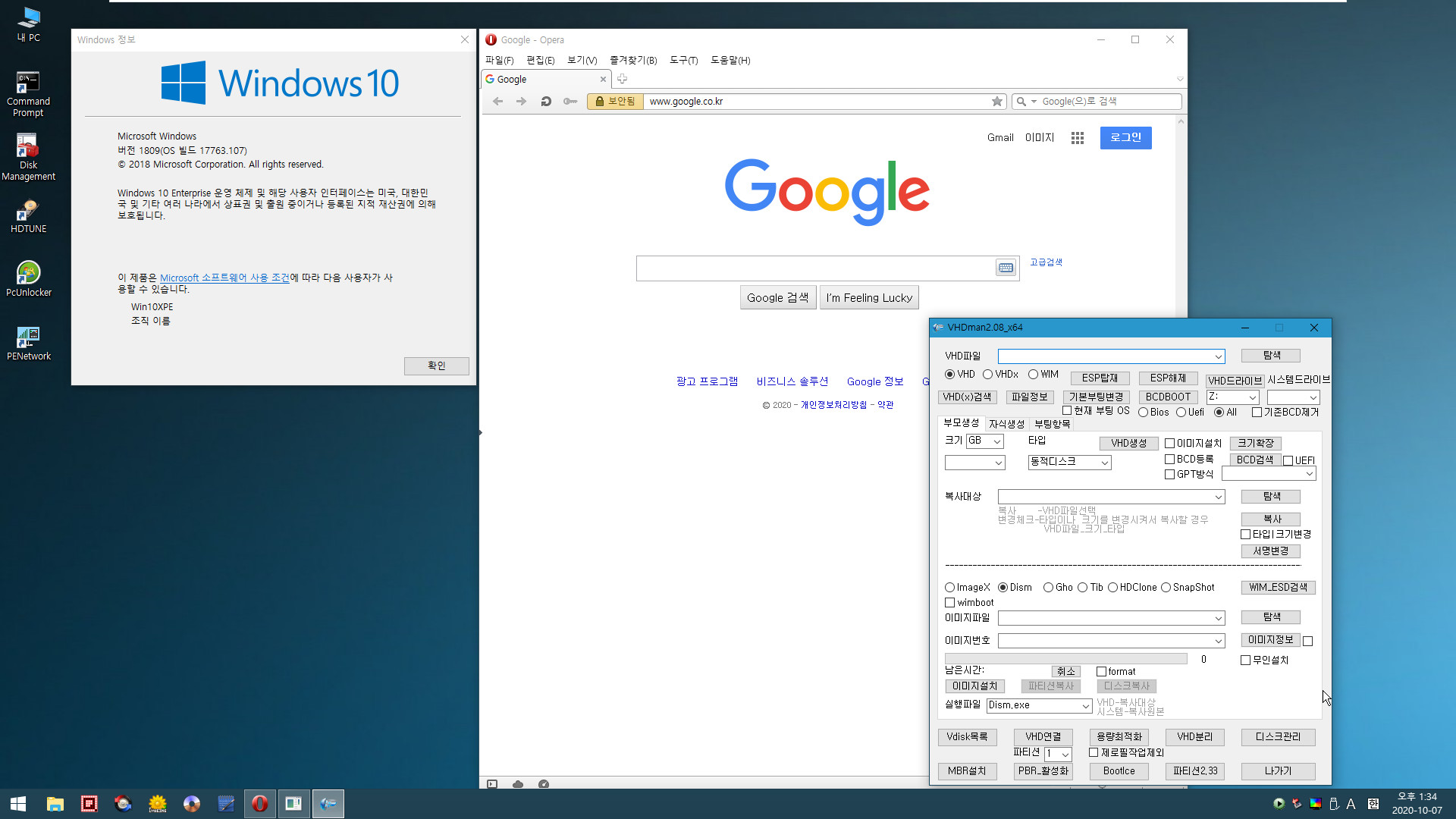Check the wimboot checkbox

tap(969, 603)
